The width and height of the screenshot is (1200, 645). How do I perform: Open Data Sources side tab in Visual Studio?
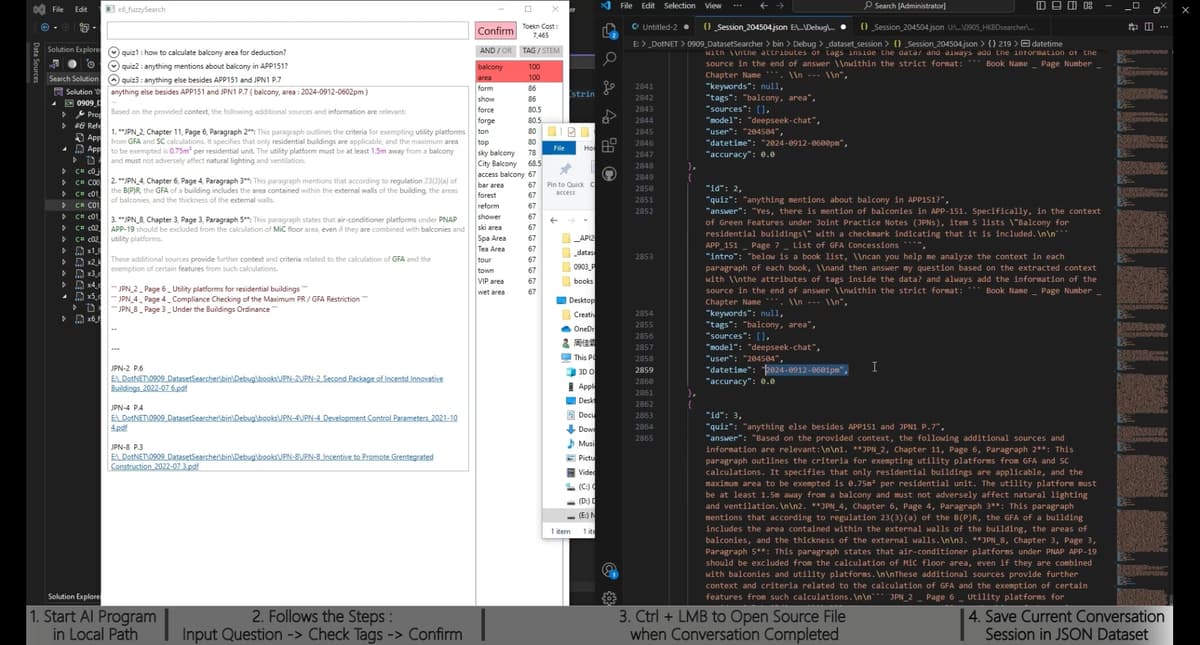pos(37,63)
